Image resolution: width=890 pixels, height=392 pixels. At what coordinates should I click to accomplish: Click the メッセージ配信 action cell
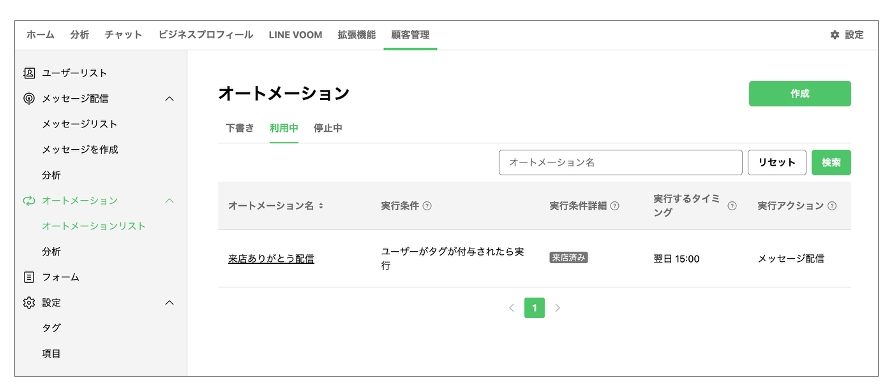click(791, 259)
